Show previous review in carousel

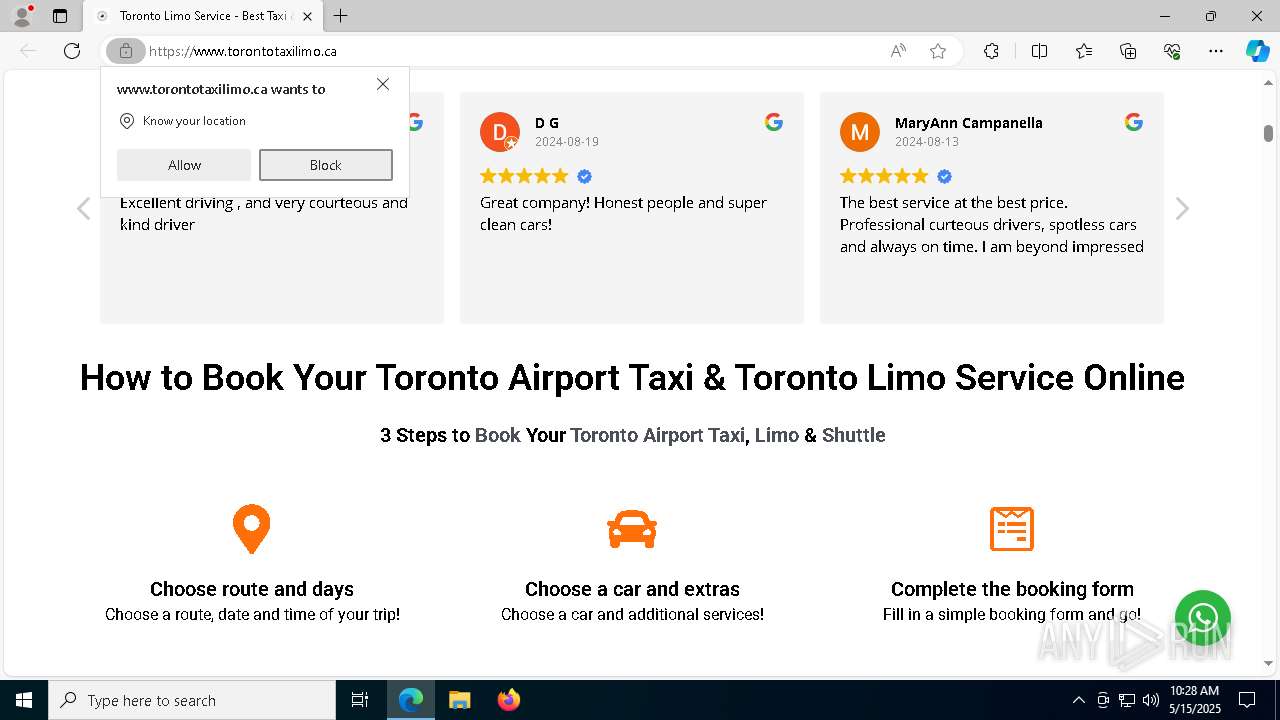[84, 208]
